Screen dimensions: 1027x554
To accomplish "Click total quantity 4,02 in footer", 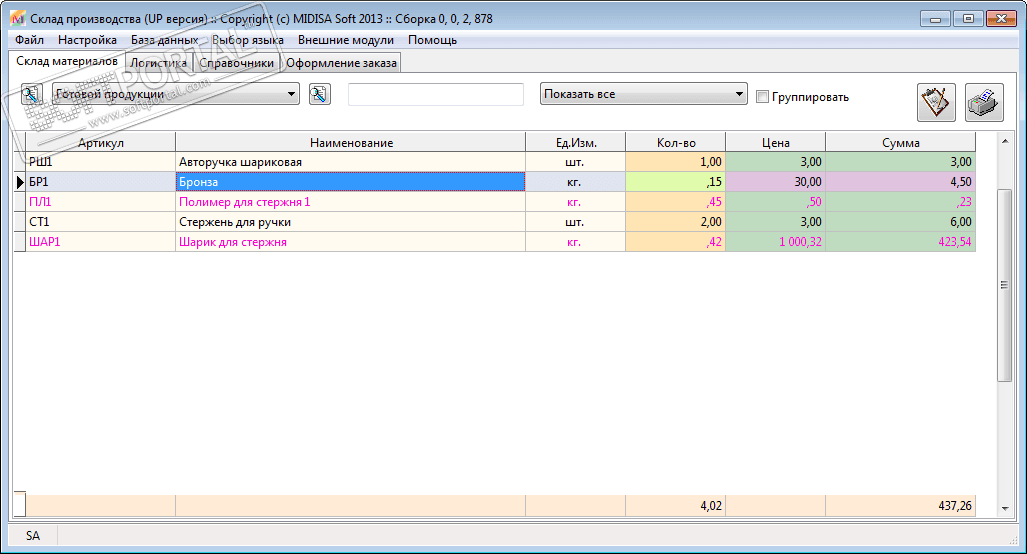I will click(676, 506).
